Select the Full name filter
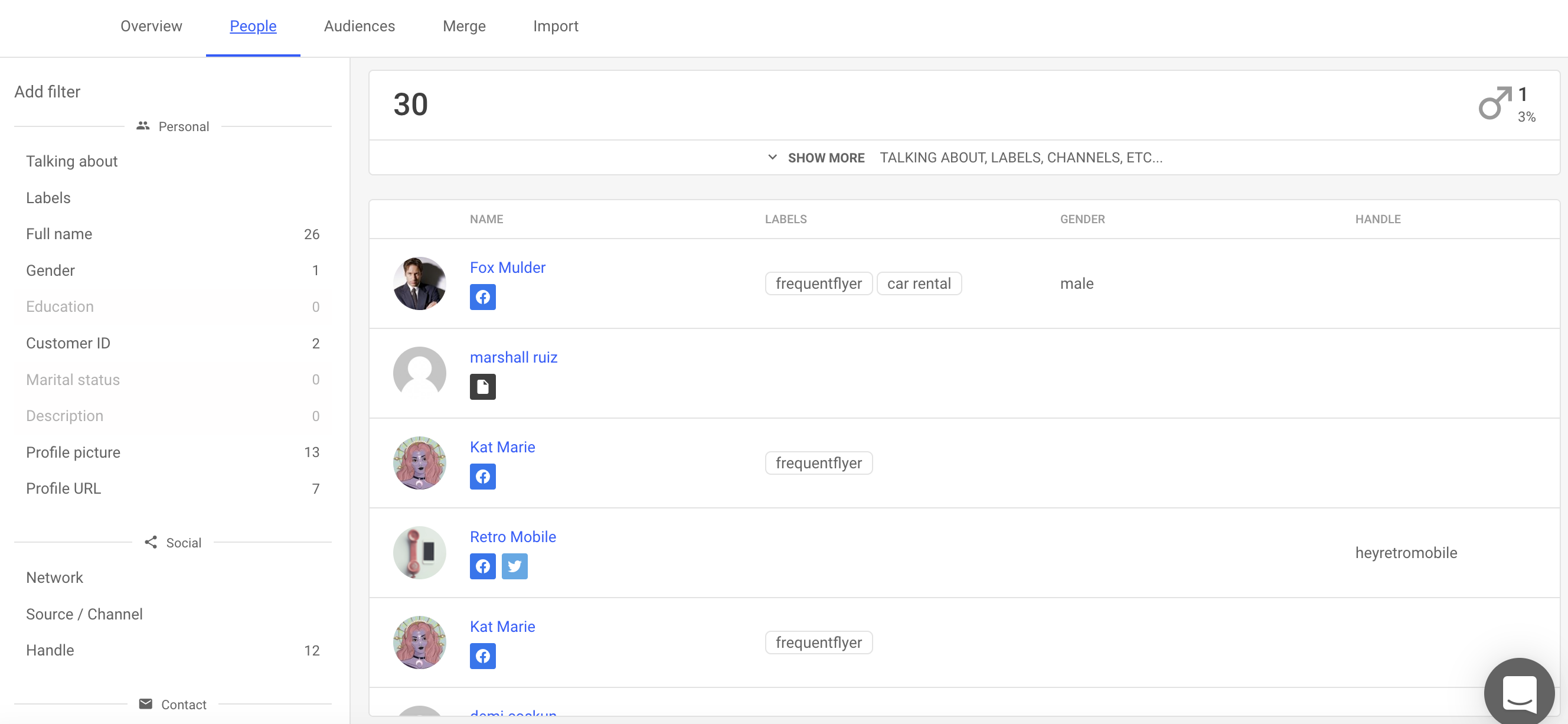The height and width of the screenshot is (724, 1568). [x=59, y=234]
